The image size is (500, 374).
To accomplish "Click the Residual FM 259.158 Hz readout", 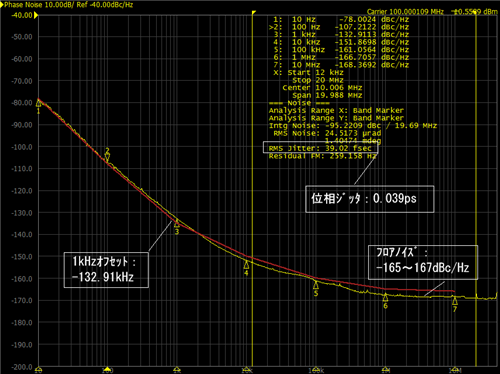I will click(x=322, y=156).
